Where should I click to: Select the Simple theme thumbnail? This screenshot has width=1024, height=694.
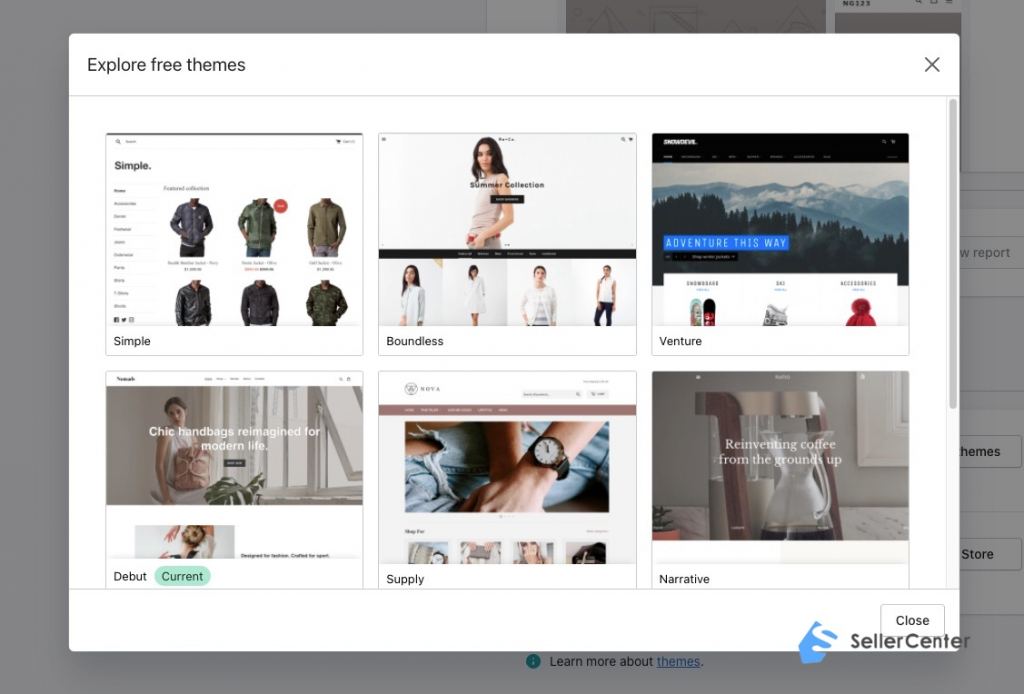pos(234,230)
